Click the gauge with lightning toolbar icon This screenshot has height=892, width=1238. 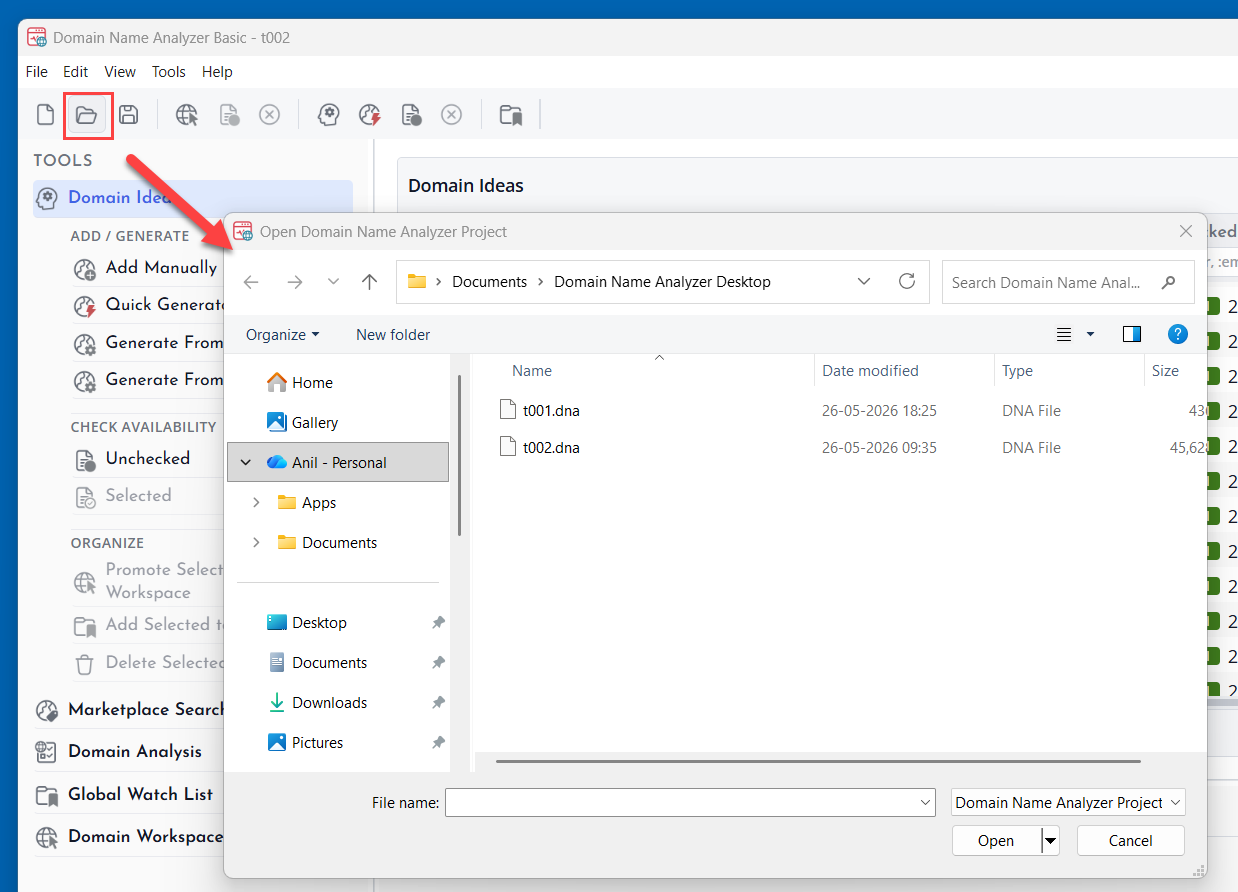click(x=370, y=115)
